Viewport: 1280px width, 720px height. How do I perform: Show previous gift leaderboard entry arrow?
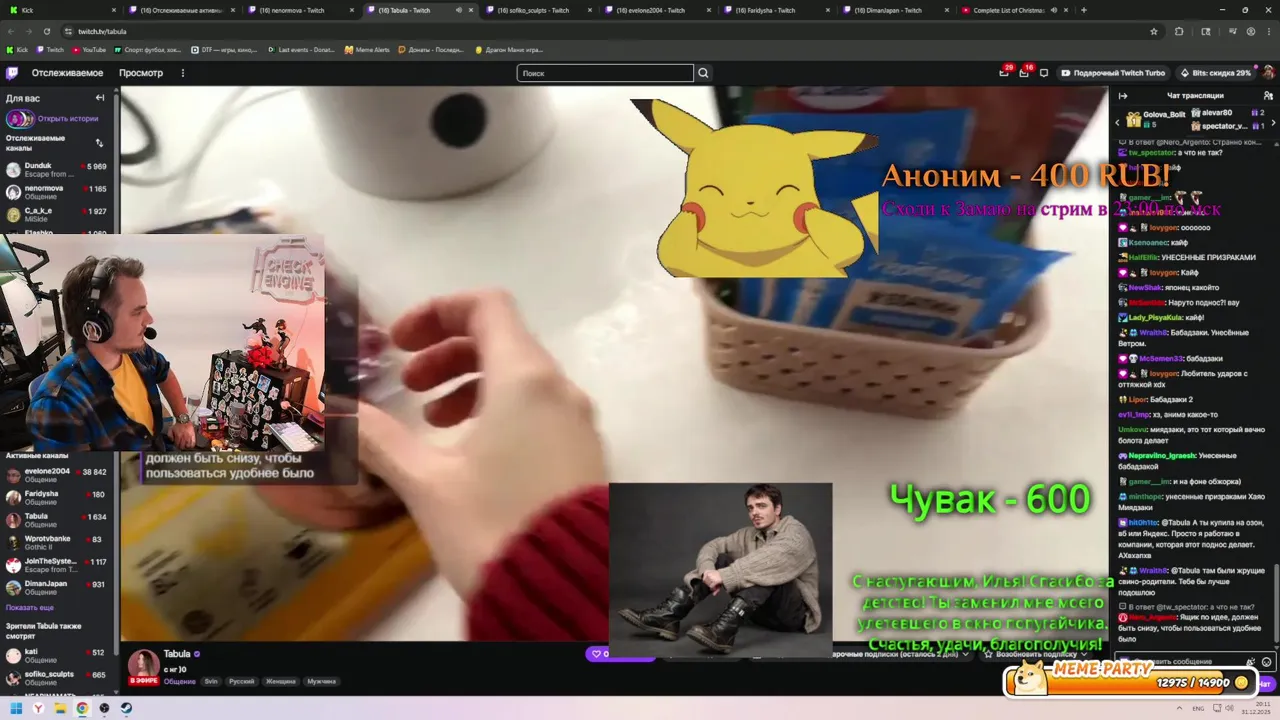click(x=1118, y=122)
